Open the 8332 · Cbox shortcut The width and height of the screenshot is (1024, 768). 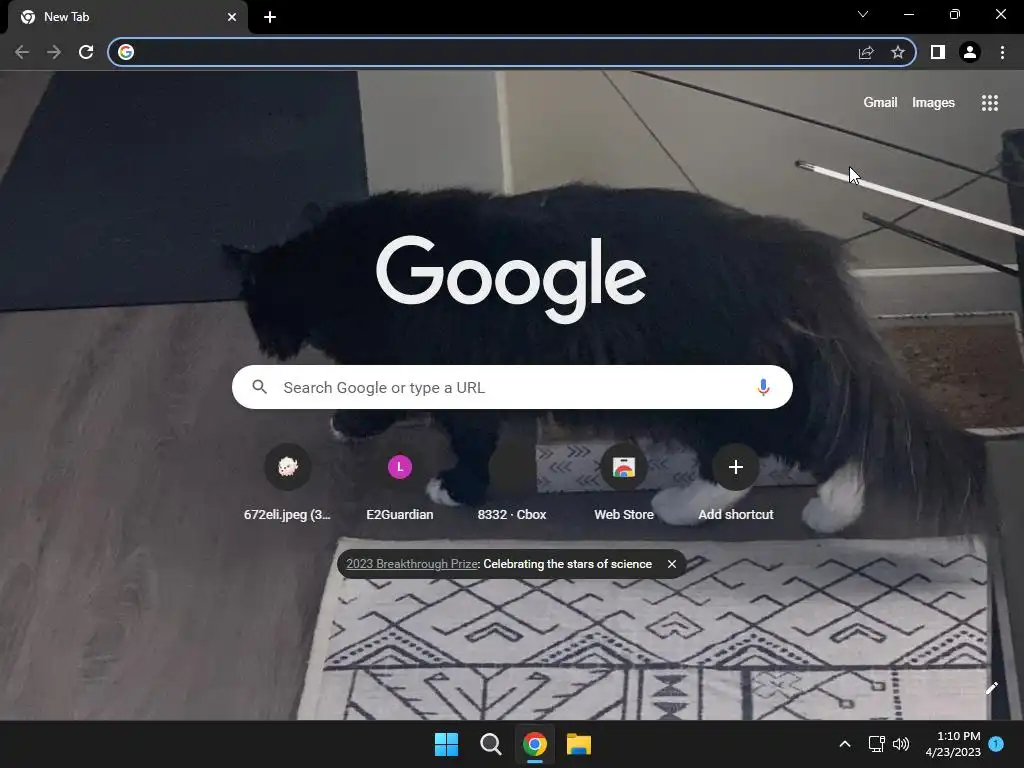(x=512, y=483)
